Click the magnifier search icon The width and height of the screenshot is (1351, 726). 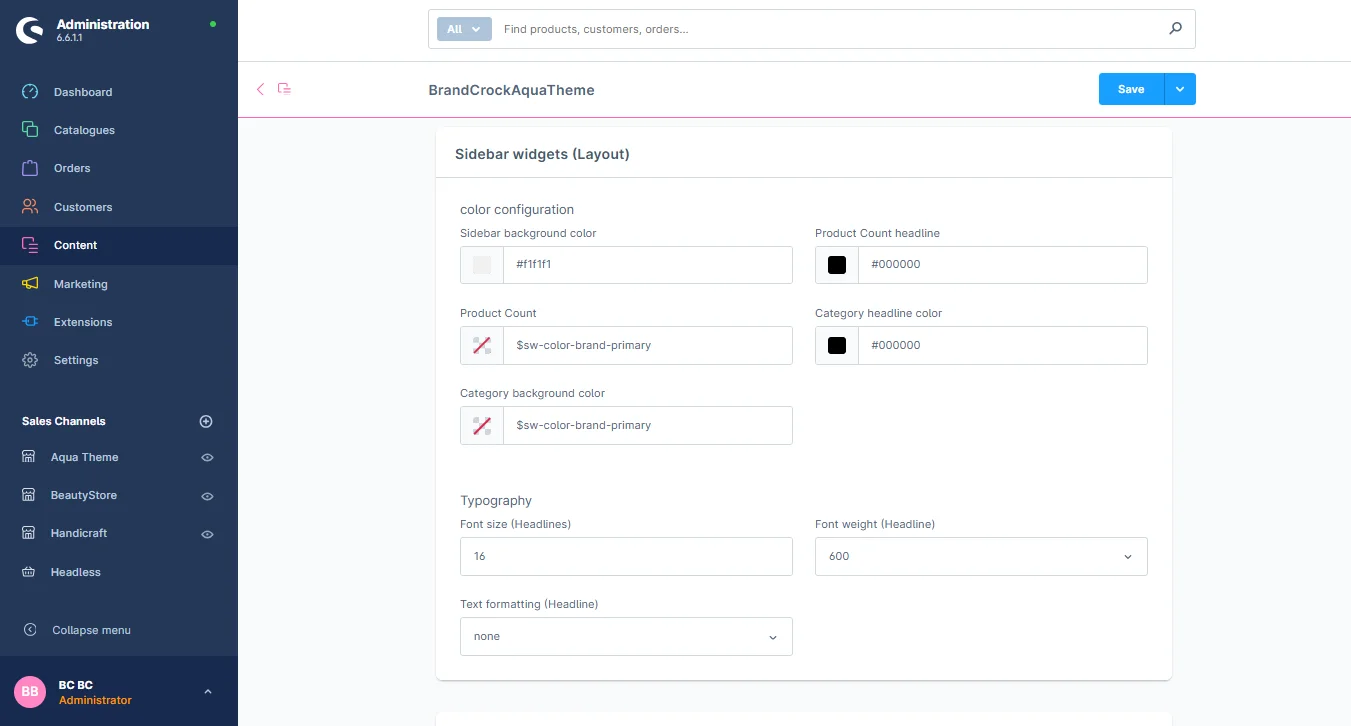tap(1175, 29)
